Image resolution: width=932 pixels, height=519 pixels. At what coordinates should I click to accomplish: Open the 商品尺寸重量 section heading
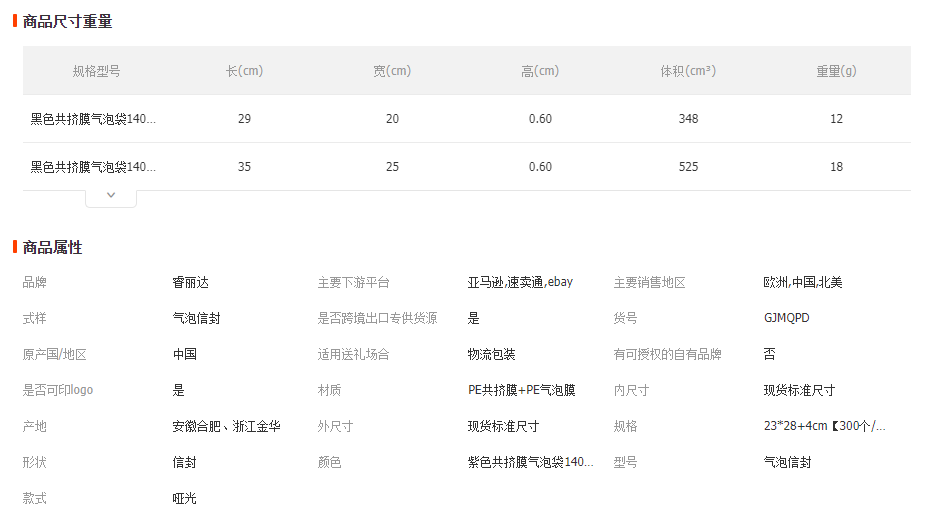[x=67, y=21]
